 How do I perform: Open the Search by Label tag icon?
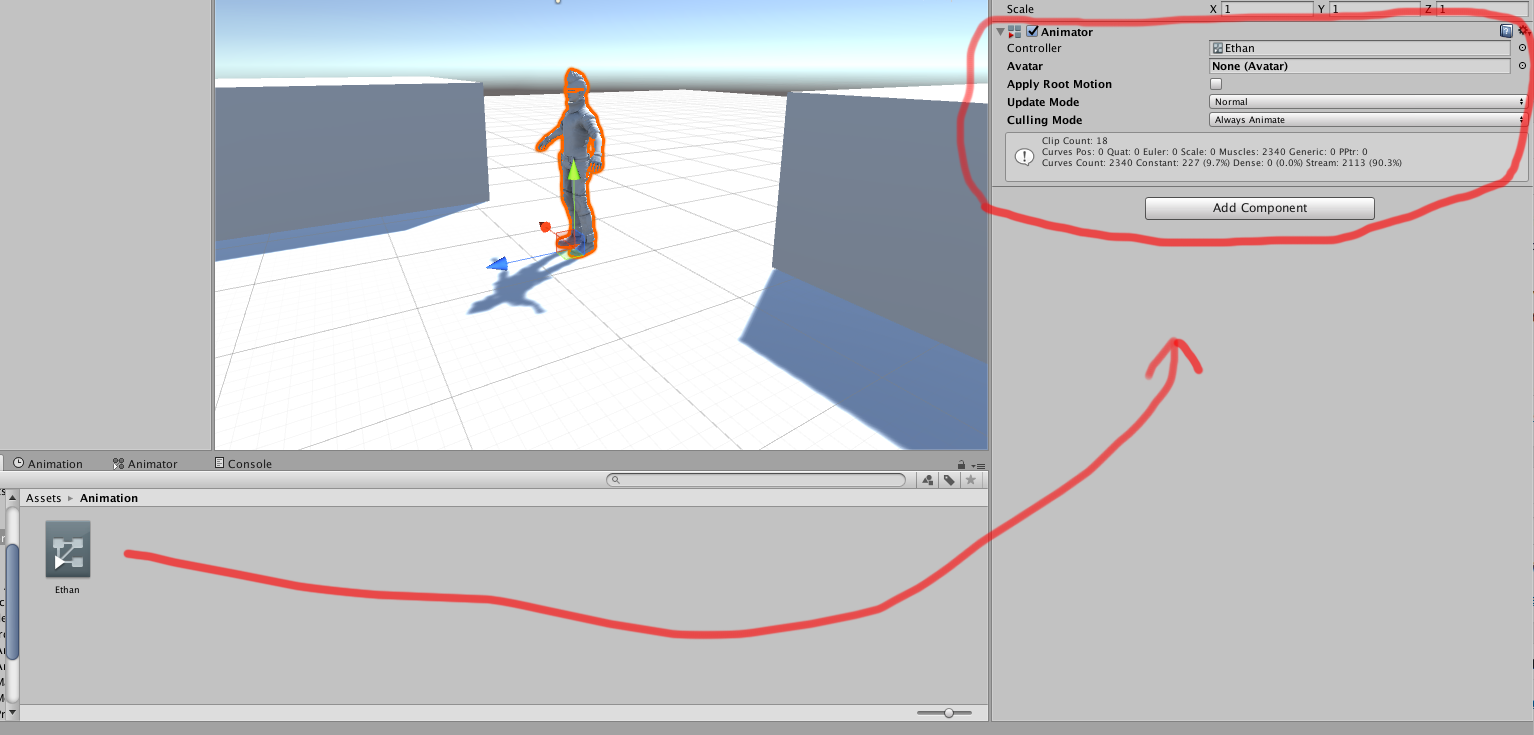pos(949,480)
